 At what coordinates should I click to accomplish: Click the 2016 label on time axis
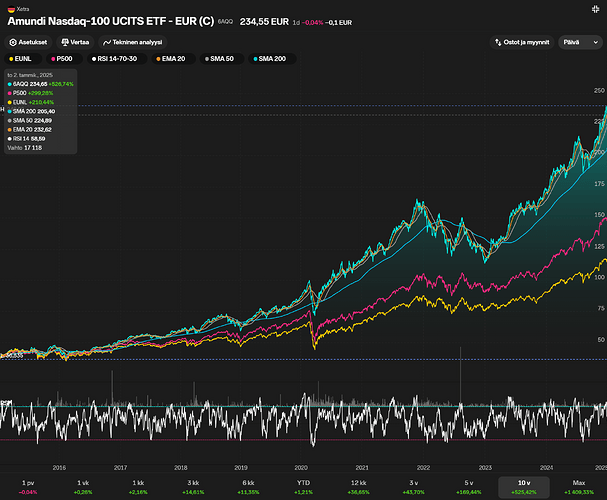coord(59,467)
